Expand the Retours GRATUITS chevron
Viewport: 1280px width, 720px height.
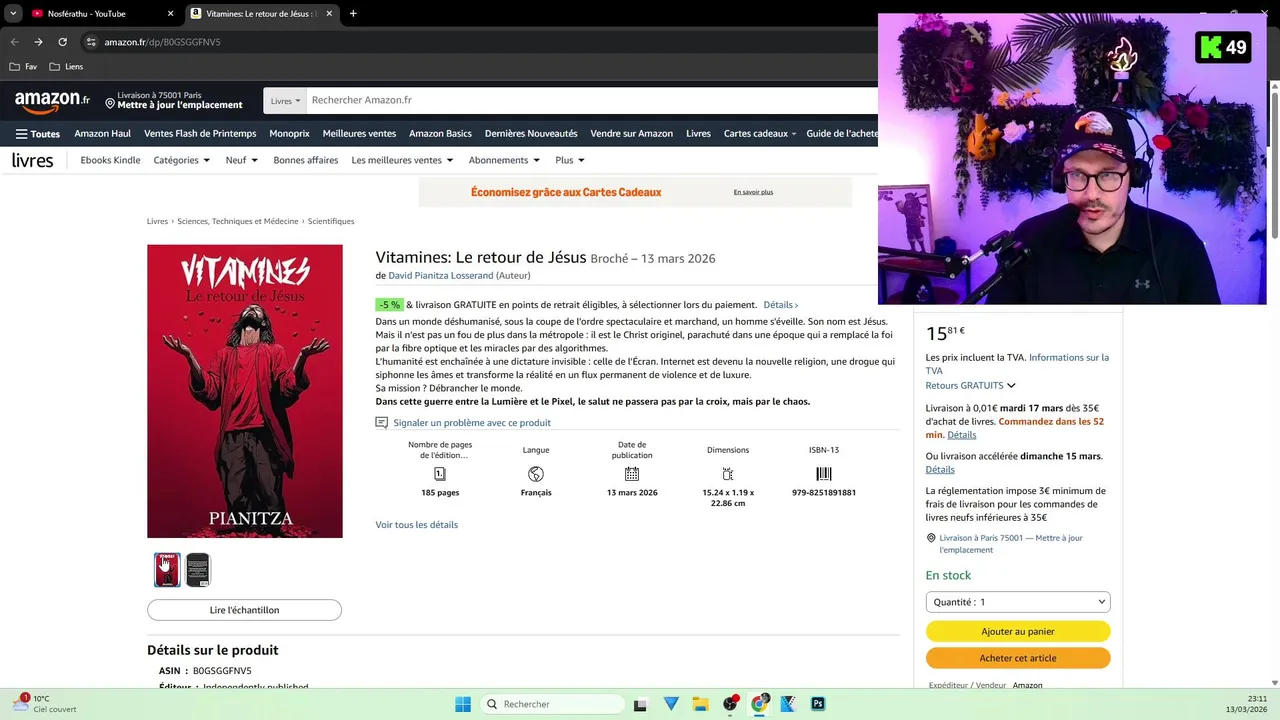click(x=1011, y=386)
